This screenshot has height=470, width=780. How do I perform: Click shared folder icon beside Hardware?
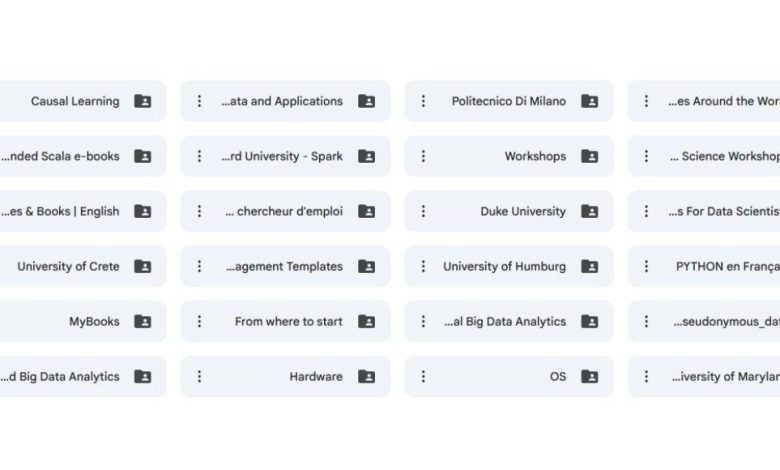(x=367, y=377)
